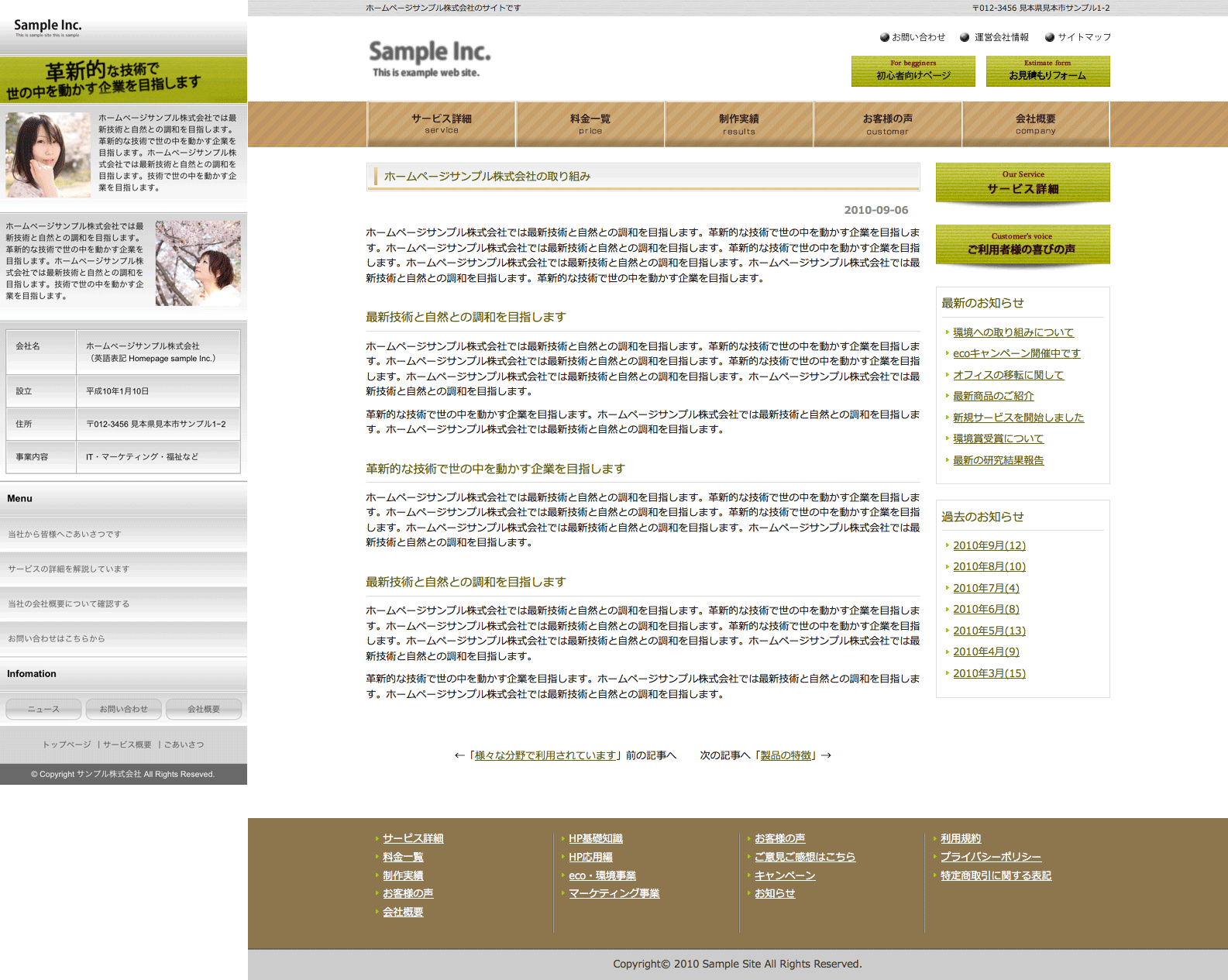Click the small sidebar Sample Inc. logo
This screenshot has width=1228, height=980.
[x=47, y=28]
